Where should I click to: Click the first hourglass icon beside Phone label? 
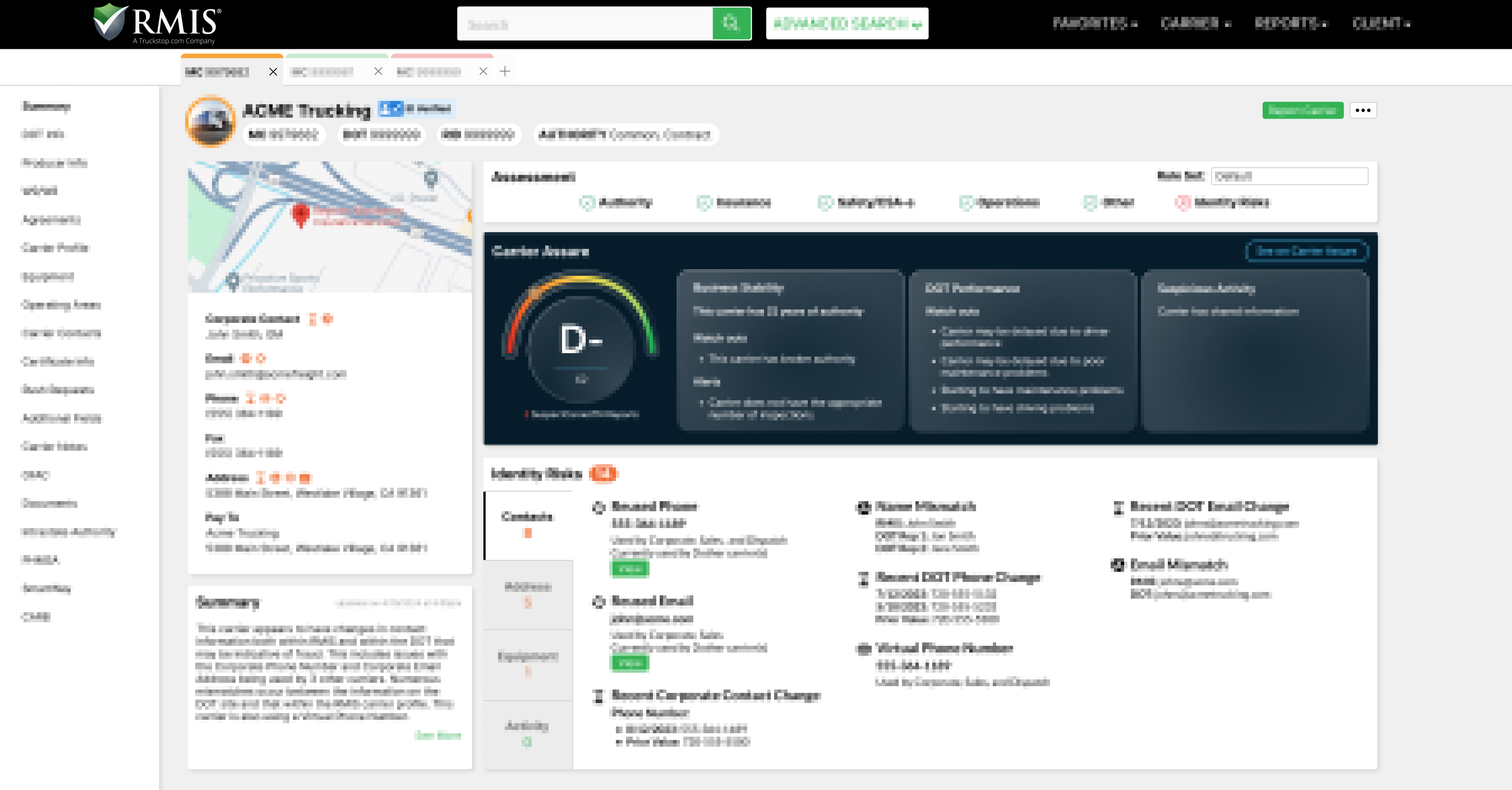click(250, 398)
